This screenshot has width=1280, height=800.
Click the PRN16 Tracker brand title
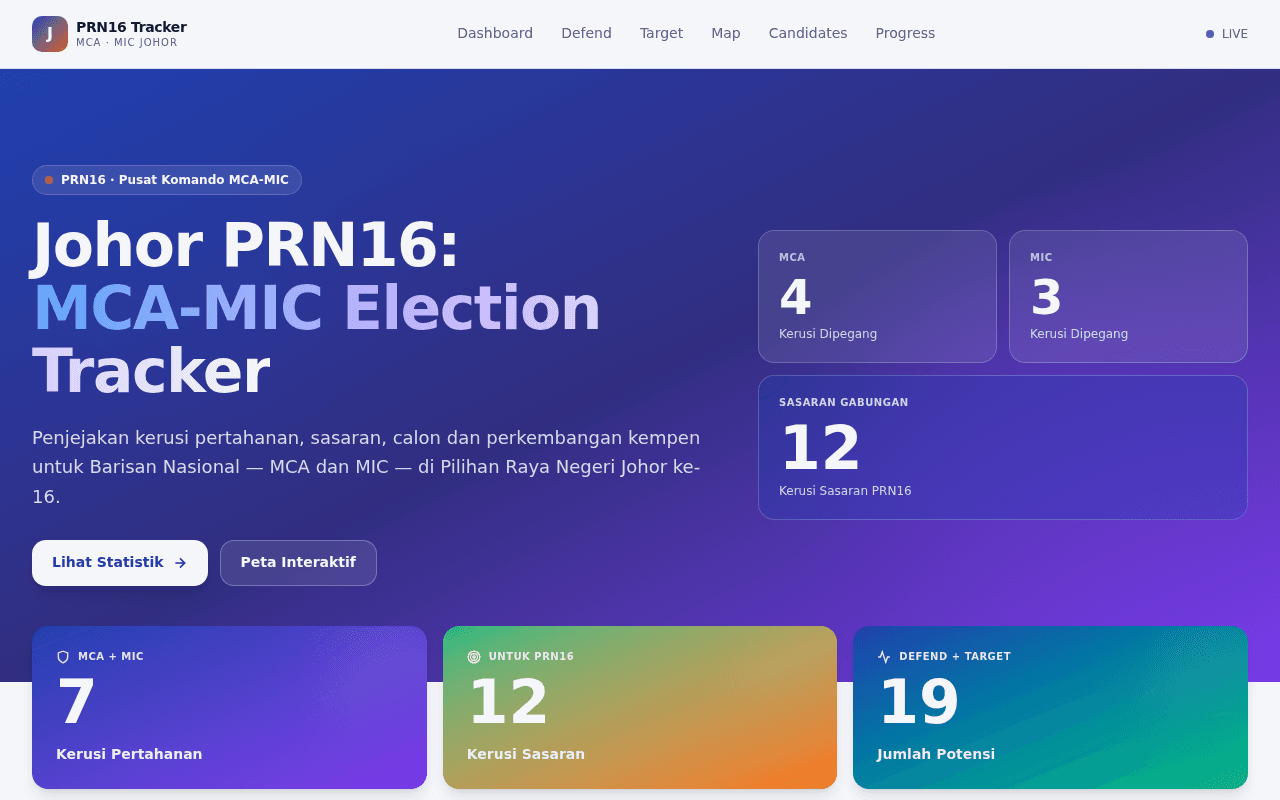(x=131, y=27)
